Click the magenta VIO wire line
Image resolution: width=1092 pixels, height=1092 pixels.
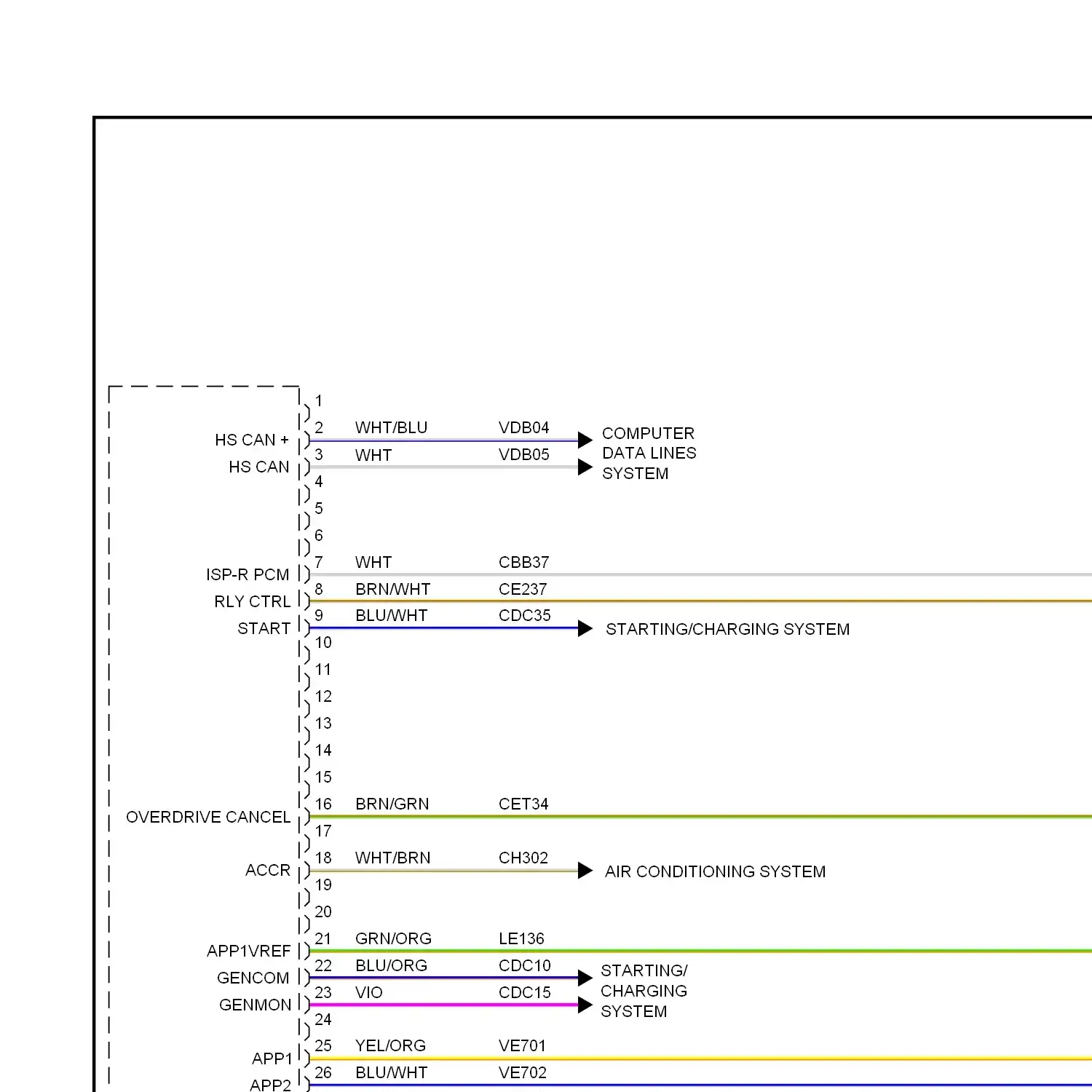tap(444, 1005)
